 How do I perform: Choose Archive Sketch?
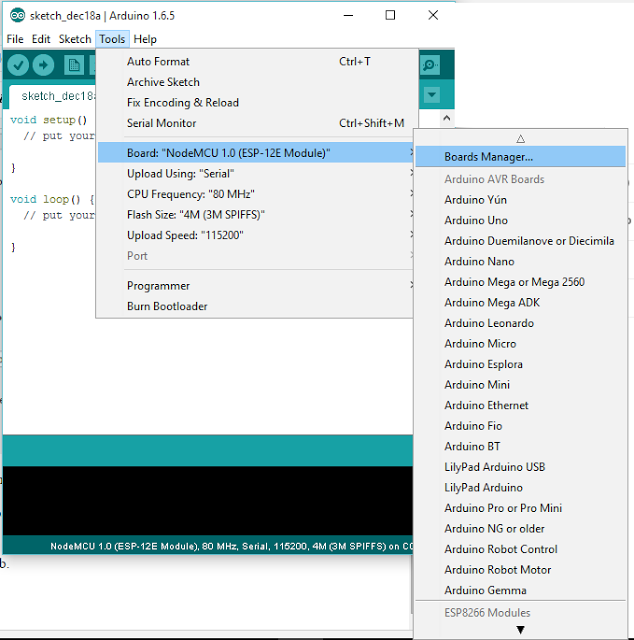tap(255, 82)
